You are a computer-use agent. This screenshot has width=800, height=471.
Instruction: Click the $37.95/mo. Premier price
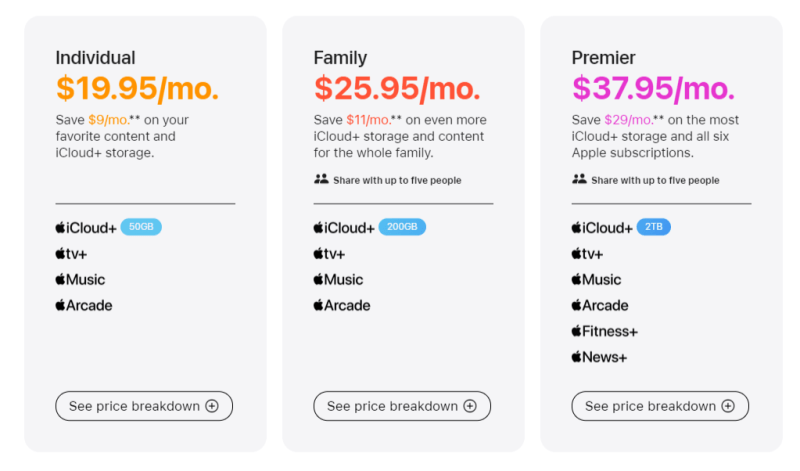(653, 88)
